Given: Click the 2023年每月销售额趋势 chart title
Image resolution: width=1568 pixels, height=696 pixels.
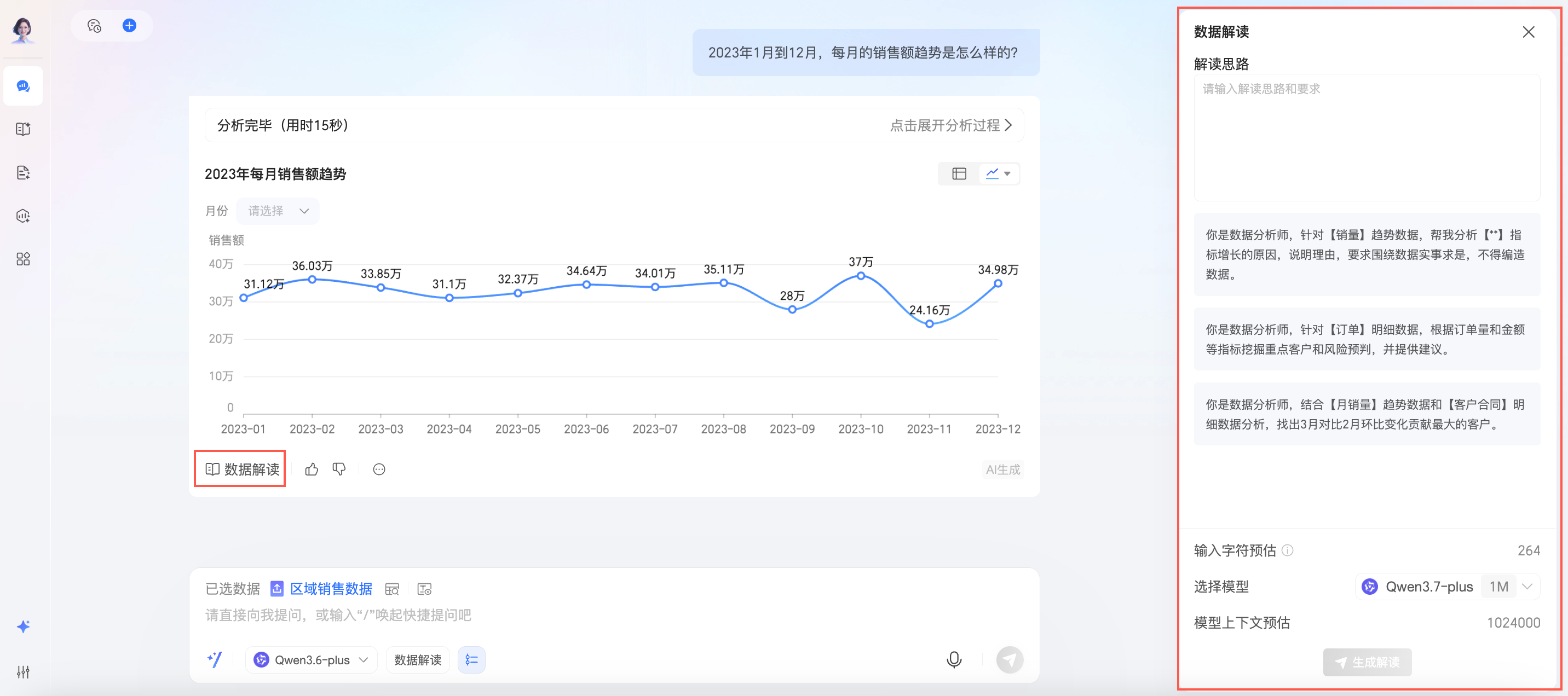Looking at the screenshot, I should [x=275, y=175].
